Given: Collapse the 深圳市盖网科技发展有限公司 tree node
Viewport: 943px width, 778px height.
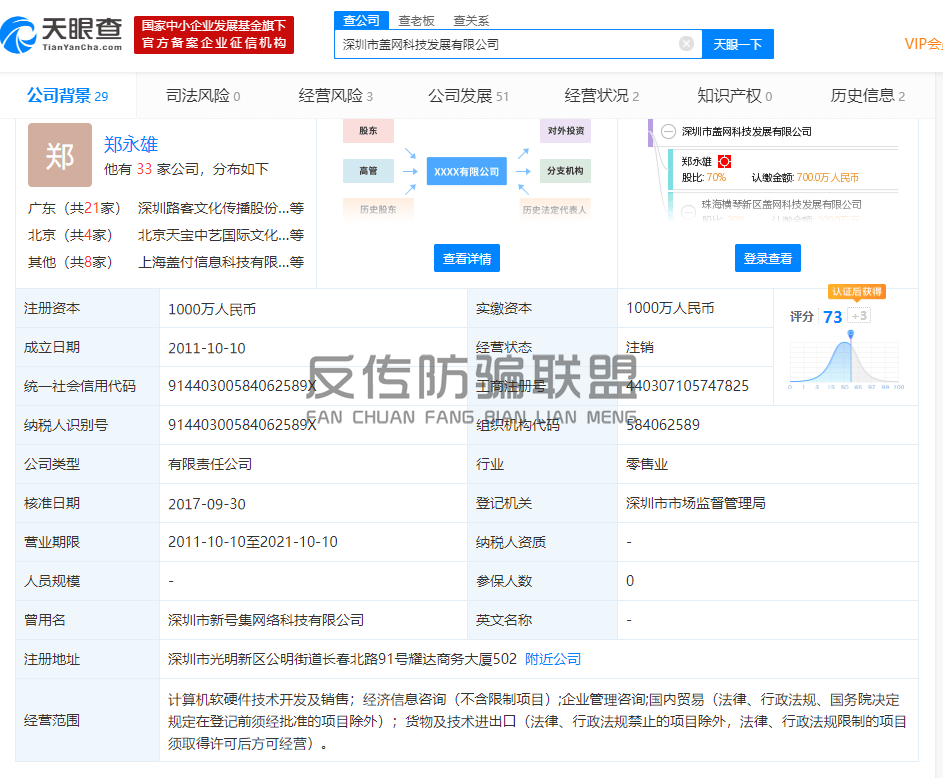Looking at the screenshot, I should coord(666,131).
